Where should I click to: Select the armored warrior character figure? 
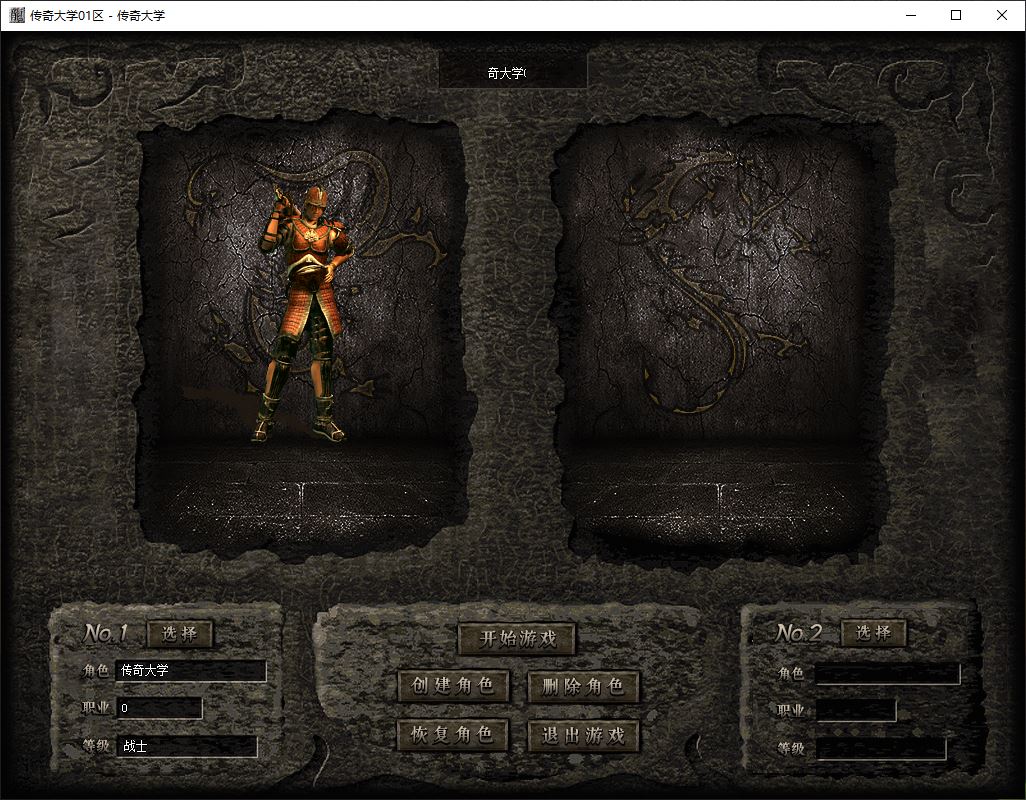pyautogui.click(x=304, y=312)
